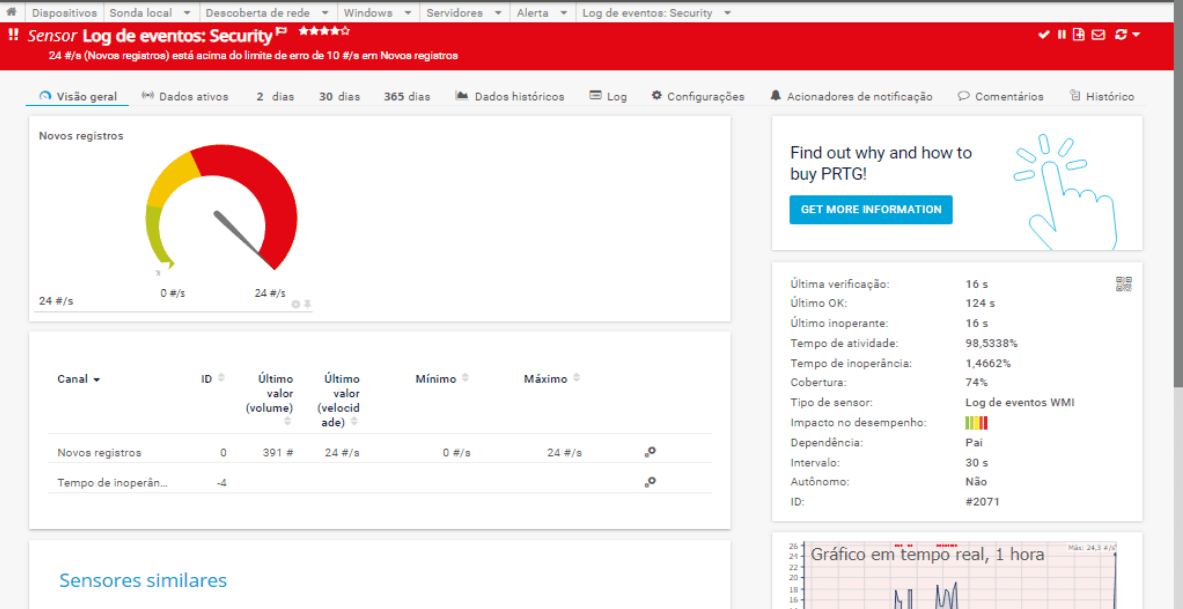Acknowledge the alarm with checkmark icon

click(1044, 35)
